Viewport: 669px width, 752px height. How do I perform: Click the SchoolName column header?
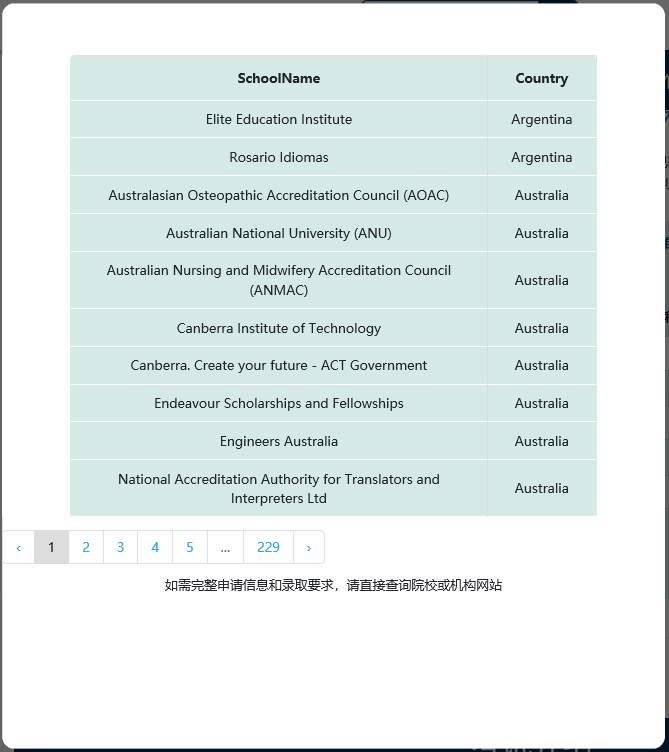click(279, 78)
